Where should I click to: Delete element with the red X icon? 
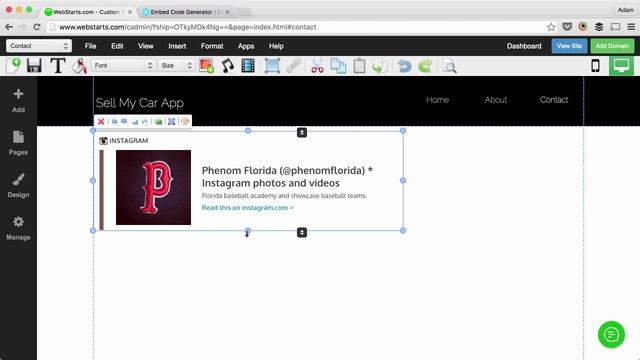101,122
